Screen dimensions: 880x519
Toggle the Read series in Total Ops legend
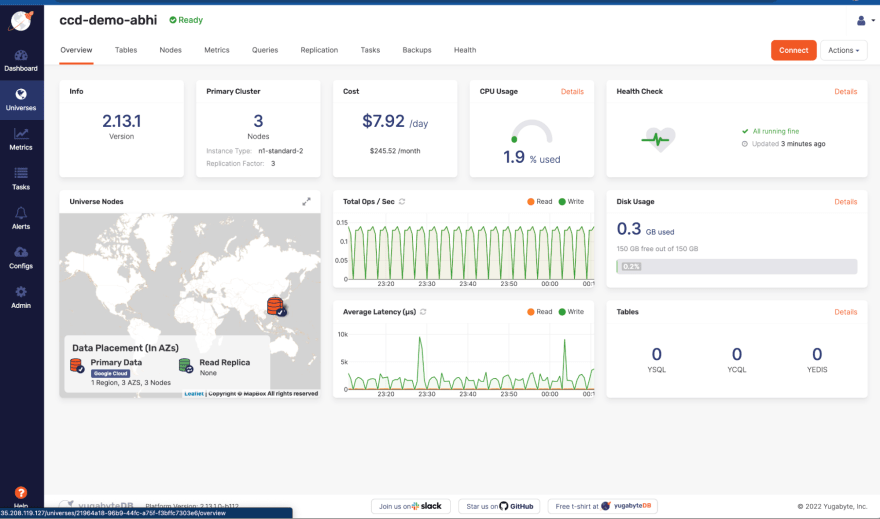[540, 201]
